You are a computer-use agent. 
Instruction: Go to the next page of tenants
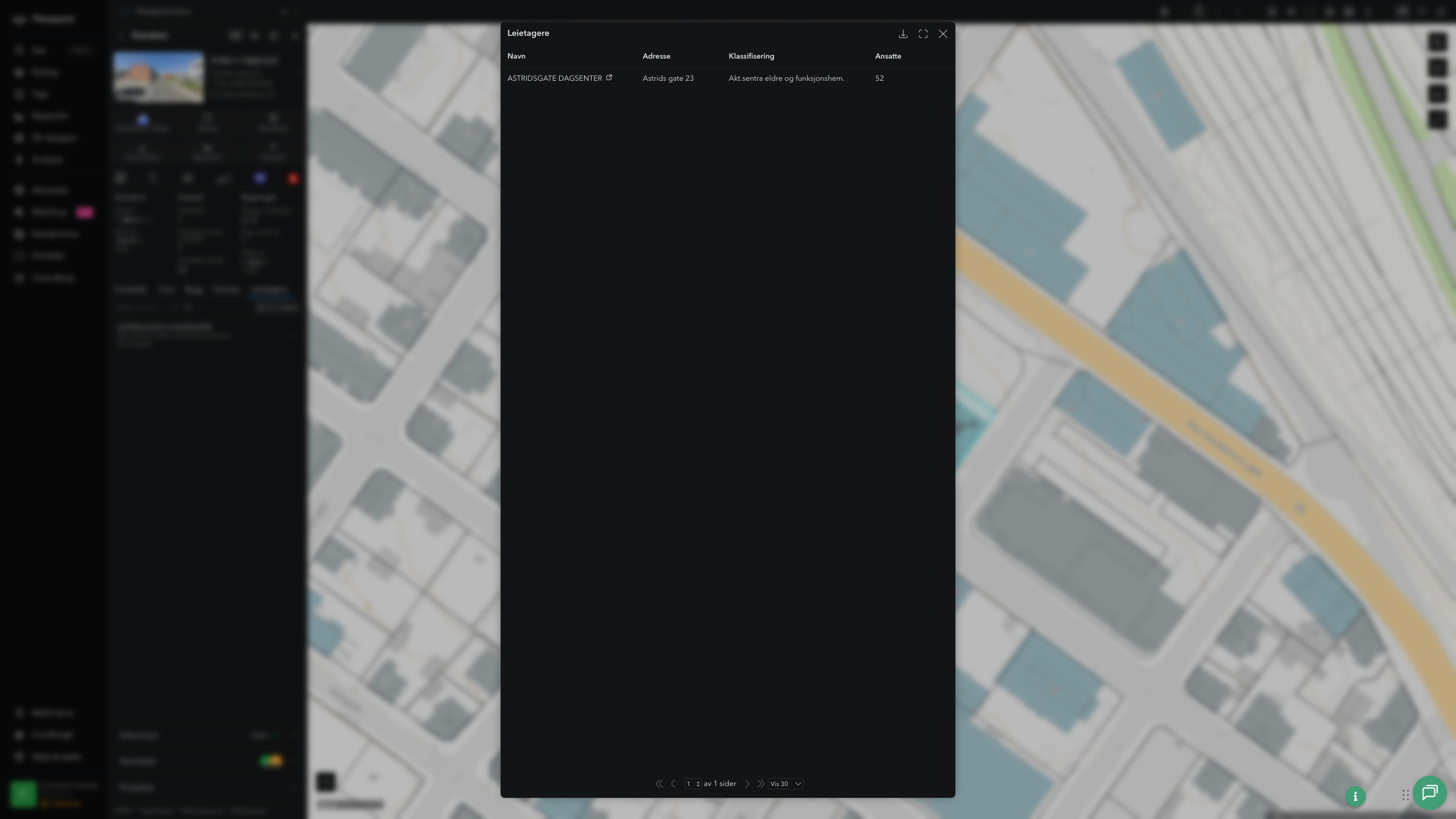pyautogui.click(x=747, y=784)
